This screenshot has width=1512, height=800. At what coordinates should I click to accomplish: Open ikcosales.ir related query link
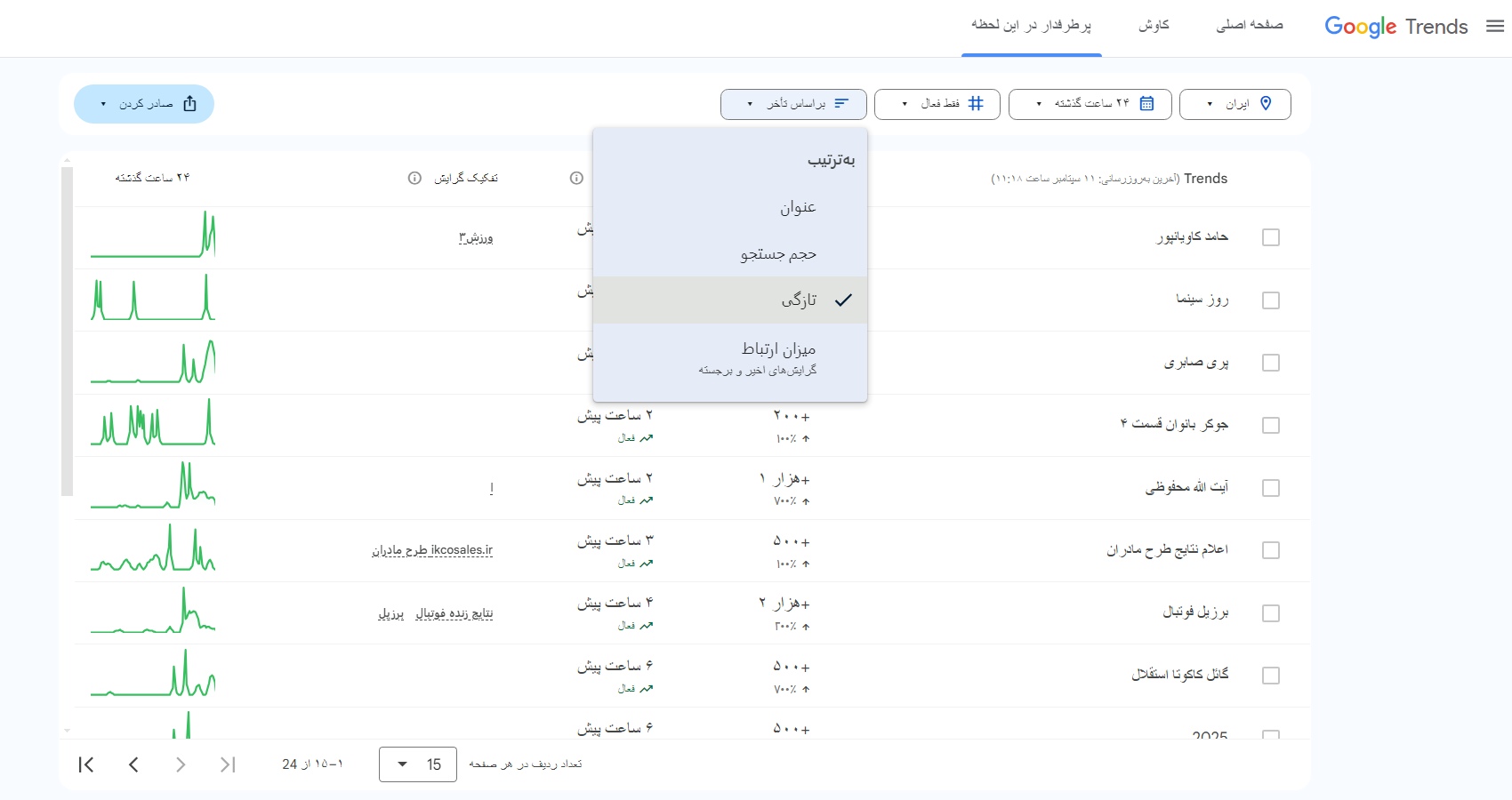(x=462, y=550)
